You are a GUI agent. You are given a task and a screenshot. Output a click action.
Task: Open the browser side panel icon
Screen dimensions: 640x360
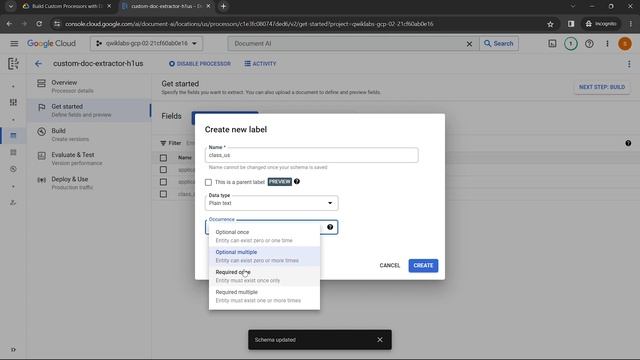[571, 24]
